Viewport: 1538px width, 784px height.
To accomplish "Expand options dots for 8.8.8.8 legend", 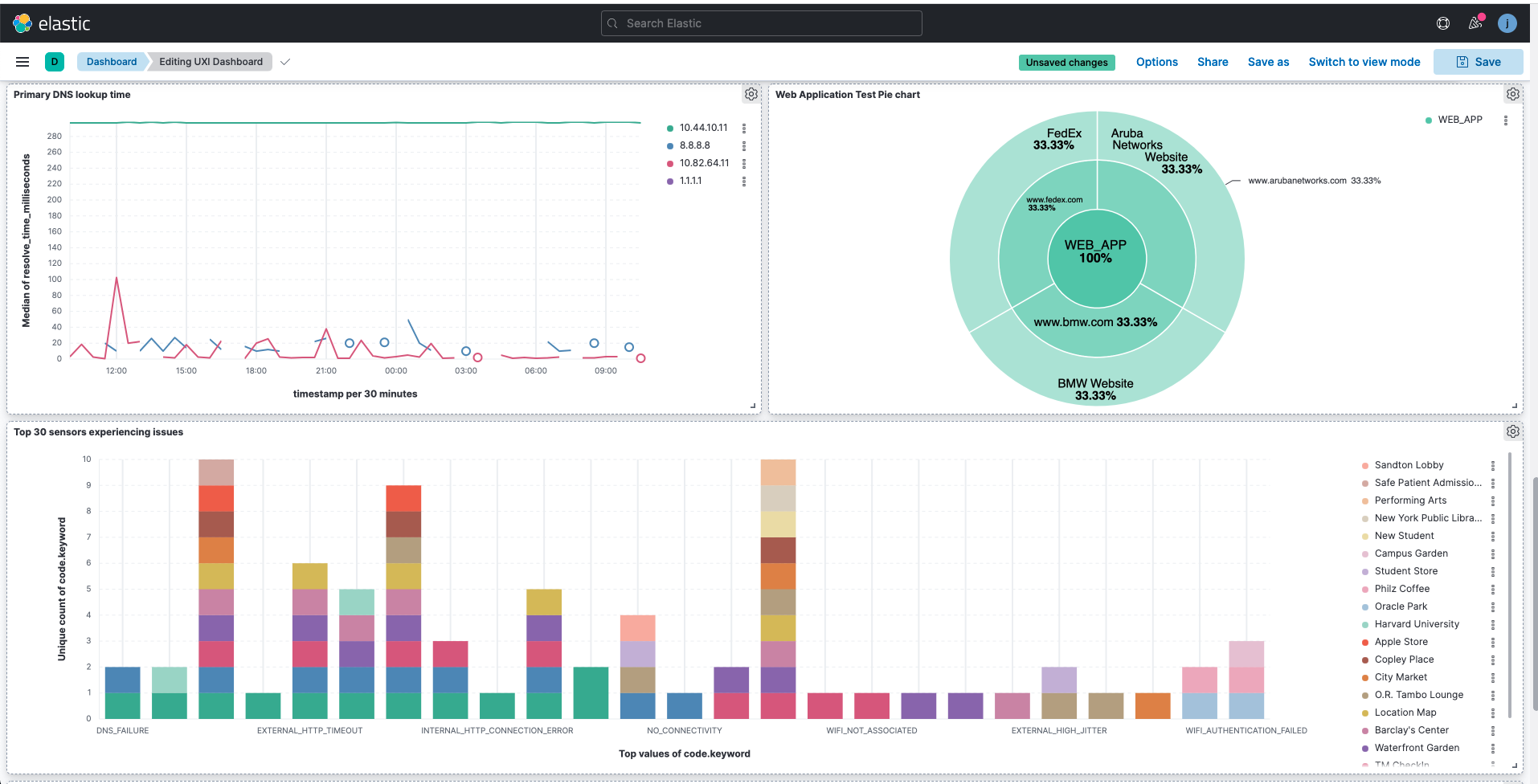I will [x=744, y=146].
